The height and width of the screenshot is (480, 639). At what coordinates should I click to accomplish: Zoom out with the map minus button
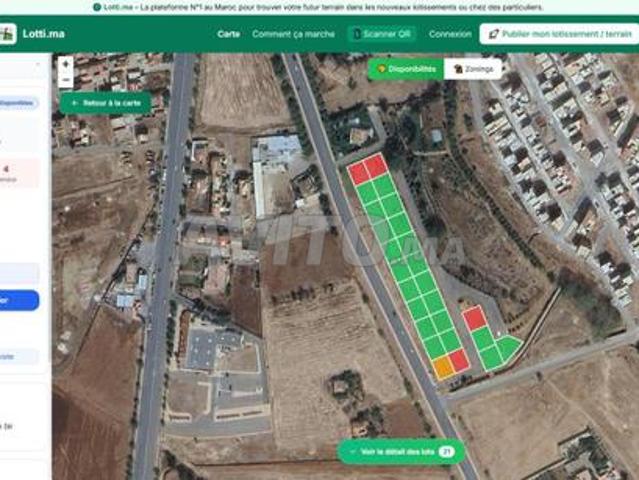[66, 80]
